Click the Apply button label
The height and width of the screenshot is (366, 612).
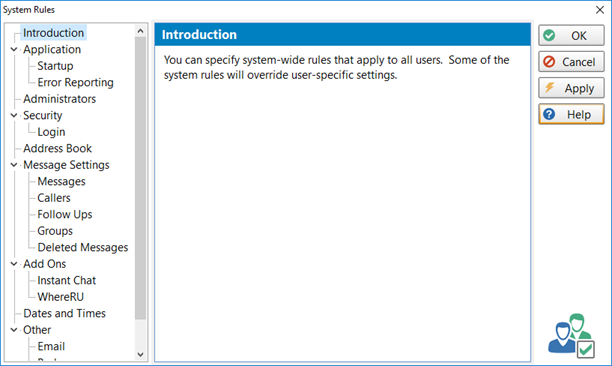click(579, 89)
